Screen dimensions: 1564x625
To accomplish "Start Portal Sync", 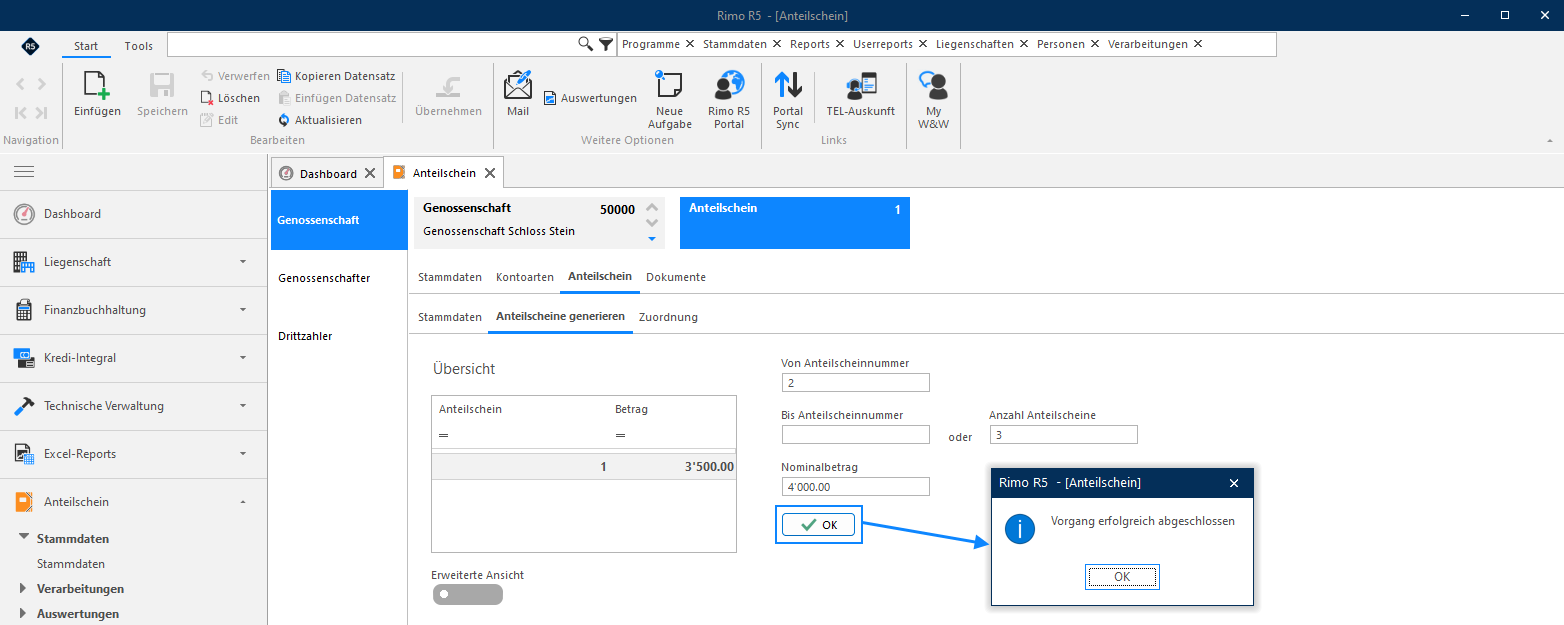I will (x=788, y=100).
